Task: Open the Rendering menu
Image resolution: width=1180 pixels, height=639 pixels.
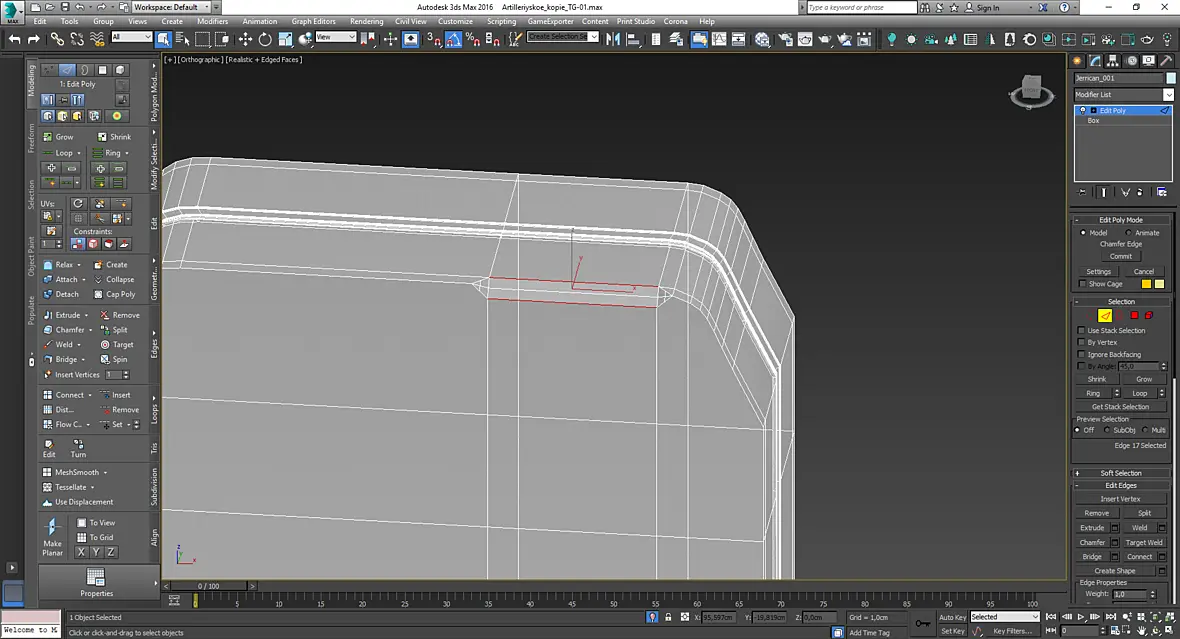Action: pyautogui.click(x=366, y=21)
